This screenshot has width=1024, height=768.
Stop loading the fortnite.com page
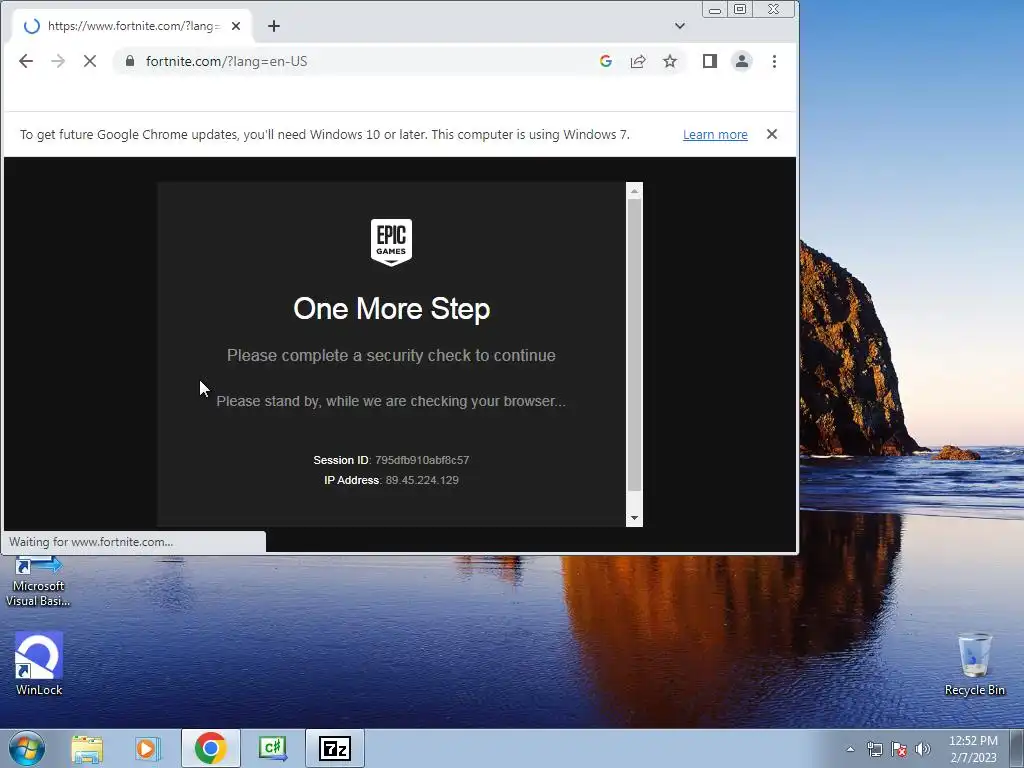click(90, 61)
